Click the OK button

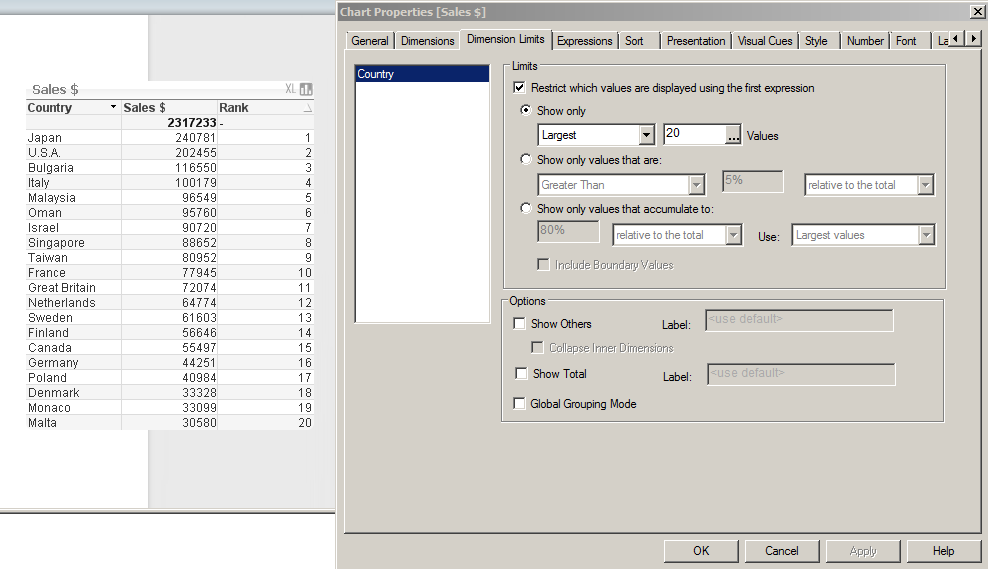click(x=701, y=551)
